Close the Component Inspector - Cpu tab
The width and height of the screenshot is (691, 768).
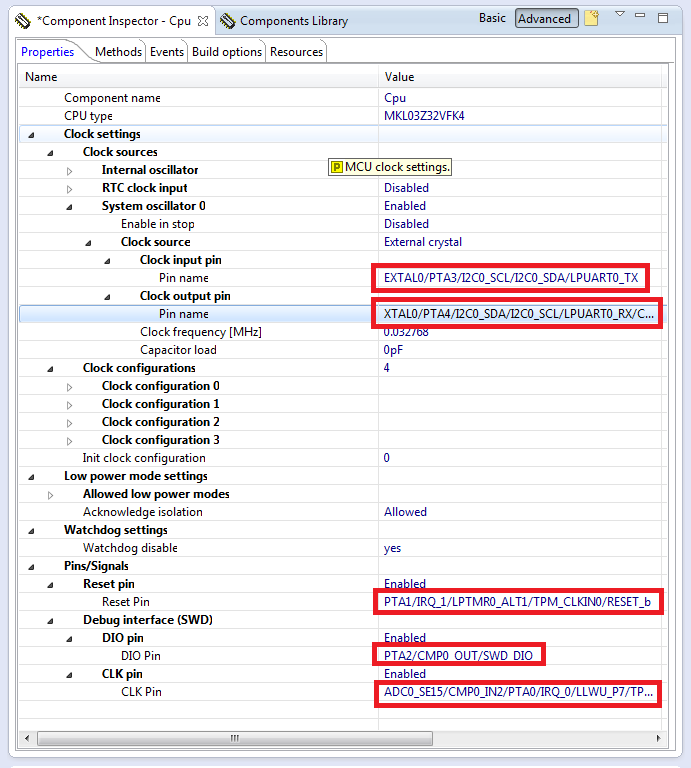click(203, 21)
